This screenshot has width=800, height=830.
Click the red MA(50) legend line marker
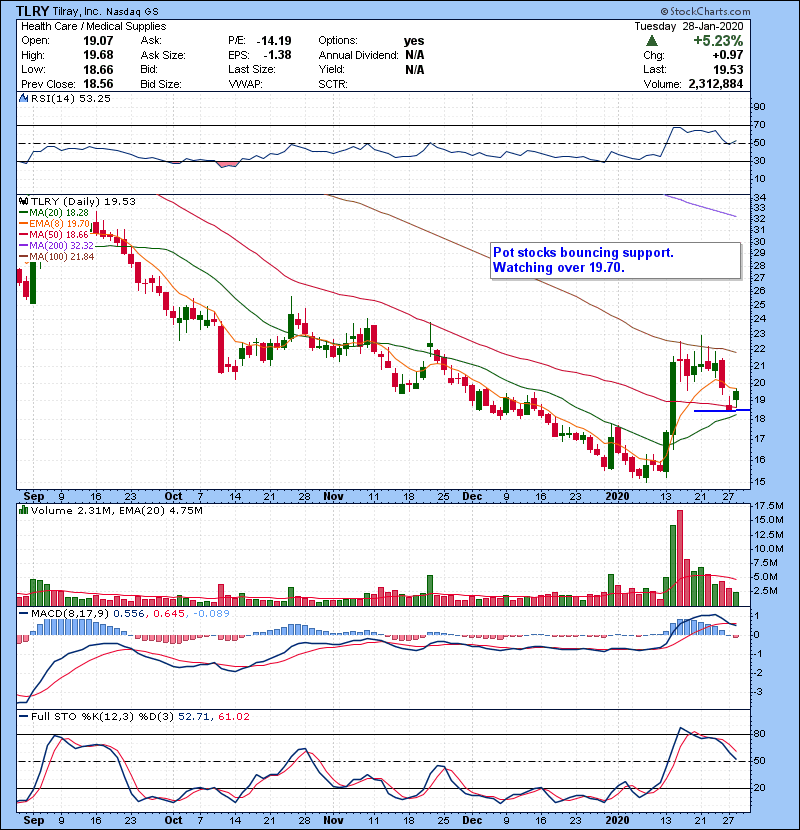click(x=24, y=234)
